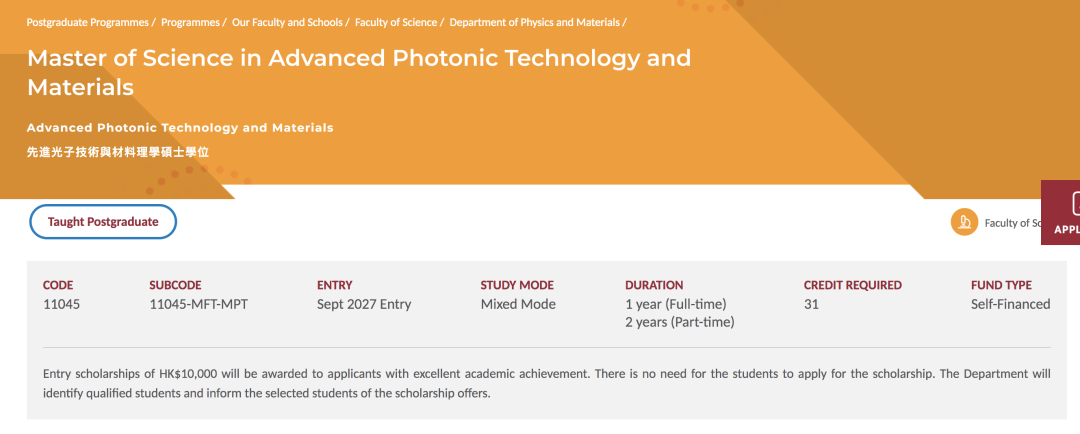
Task: Click the programme code 11045 value
Action: [61, 304]
